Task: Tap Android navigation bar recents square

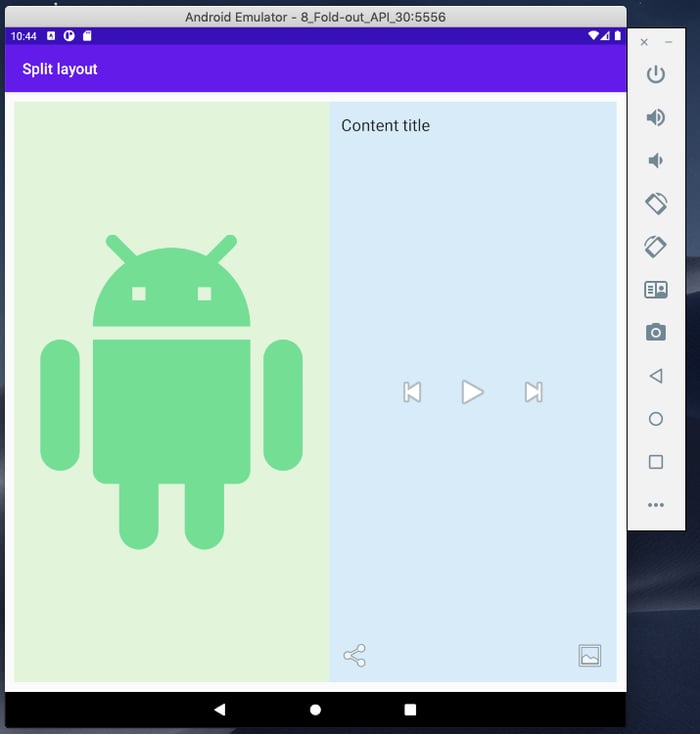Action: tap(410, 709)
